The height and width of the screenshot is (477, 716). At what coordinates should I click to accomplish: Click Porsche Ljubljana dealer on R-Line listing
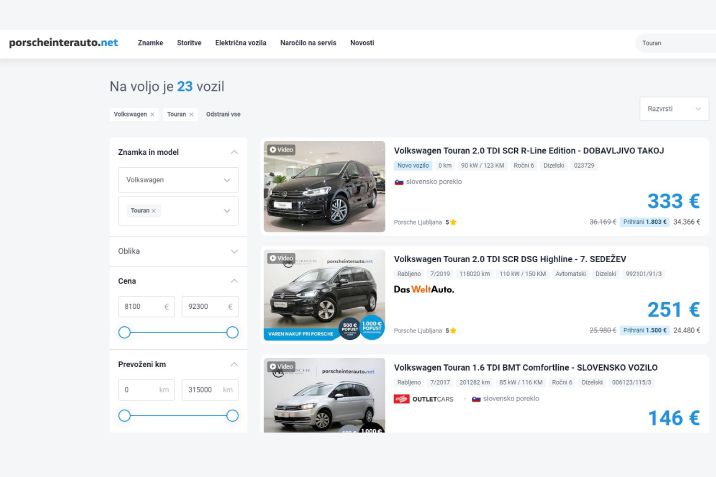pos(418,222)
